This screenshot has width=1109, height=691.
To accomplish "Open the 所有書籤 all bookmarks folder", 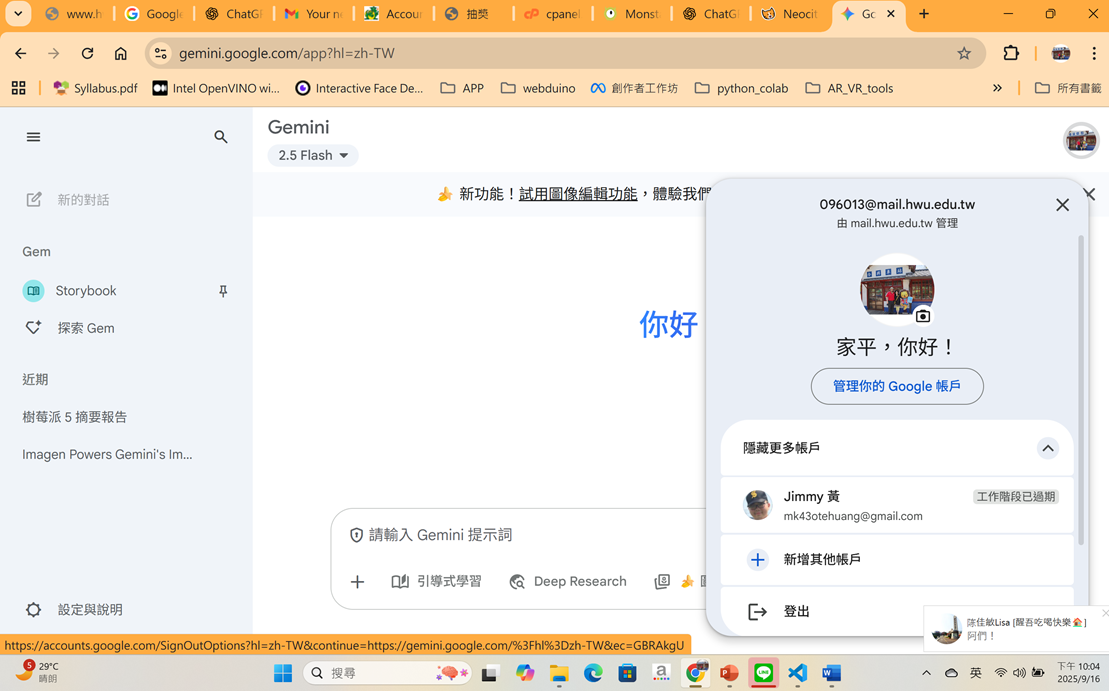I will [x=1068, y=88].
